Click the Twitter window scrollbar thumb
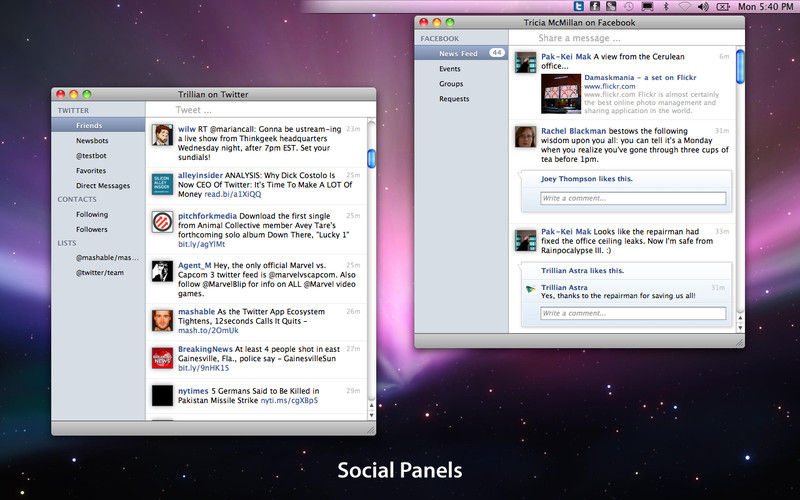Screen dimensions: 800x500 click(371, 158)
